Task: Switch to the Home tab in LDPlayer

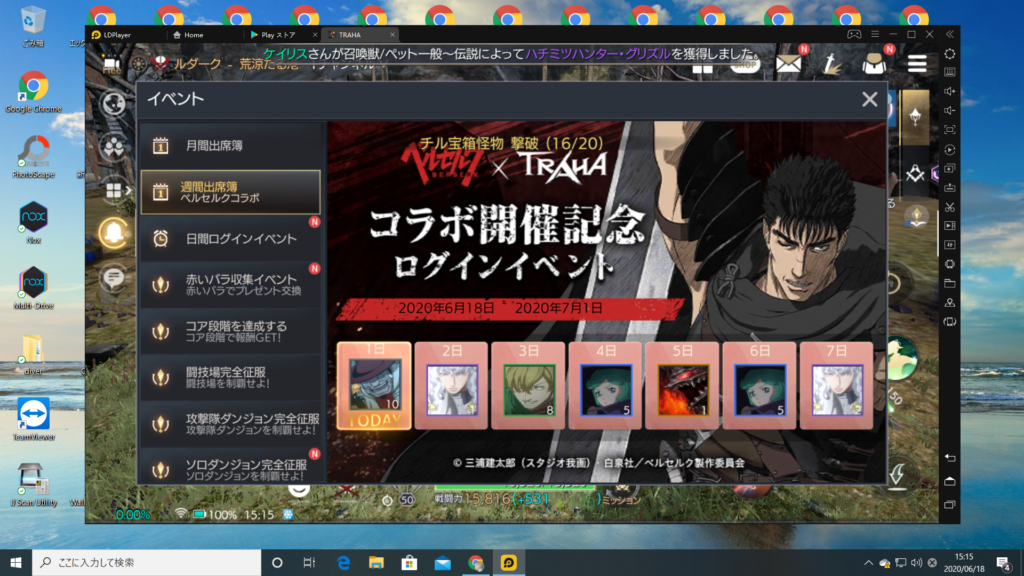Action: [x=188, y=35]
